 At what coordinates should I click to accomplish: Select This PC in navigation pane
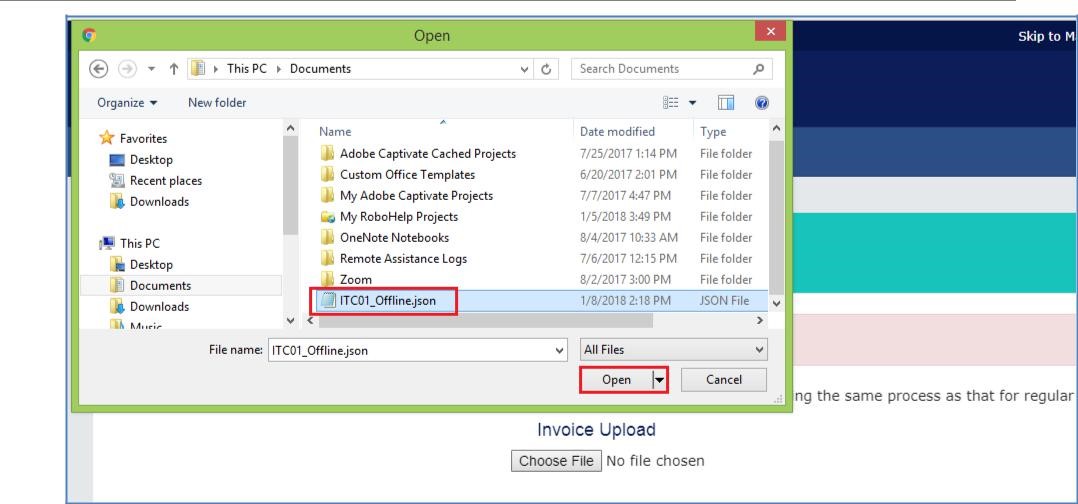click(x=140, y=243)
